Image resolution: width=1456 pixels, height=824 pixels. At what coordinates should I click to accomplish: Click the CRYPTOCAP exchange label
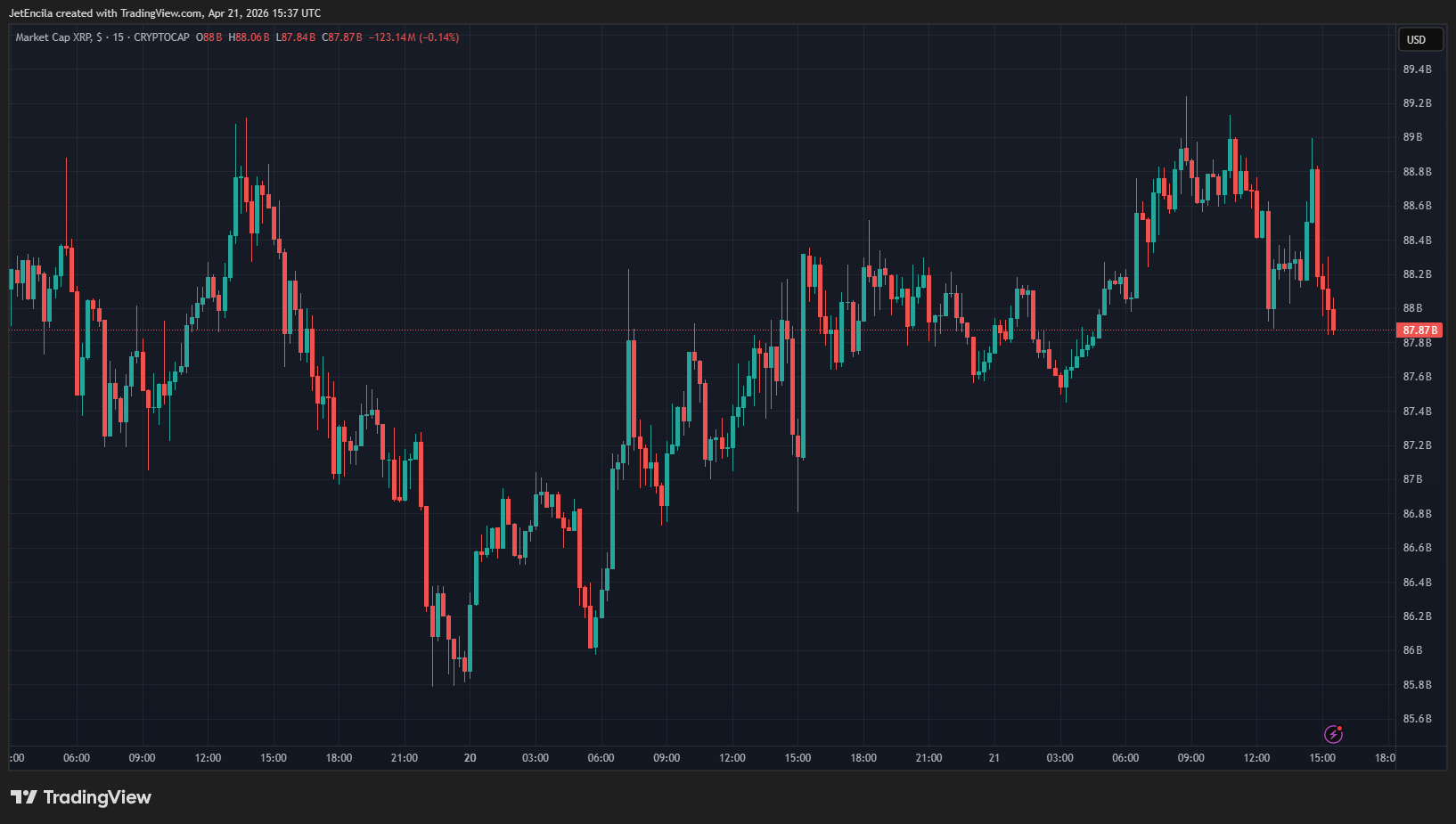pos(161,37)
